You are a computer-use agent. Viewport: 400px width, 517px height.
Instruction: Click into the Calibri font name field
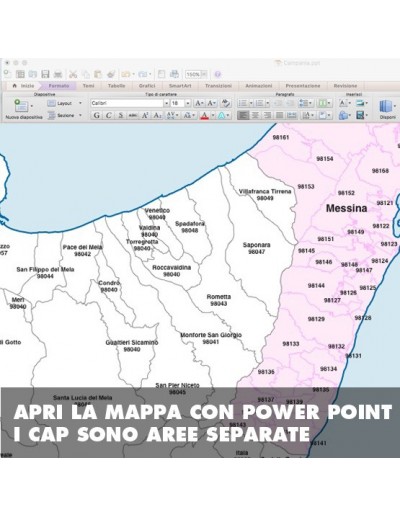click(x=127, y=103)
